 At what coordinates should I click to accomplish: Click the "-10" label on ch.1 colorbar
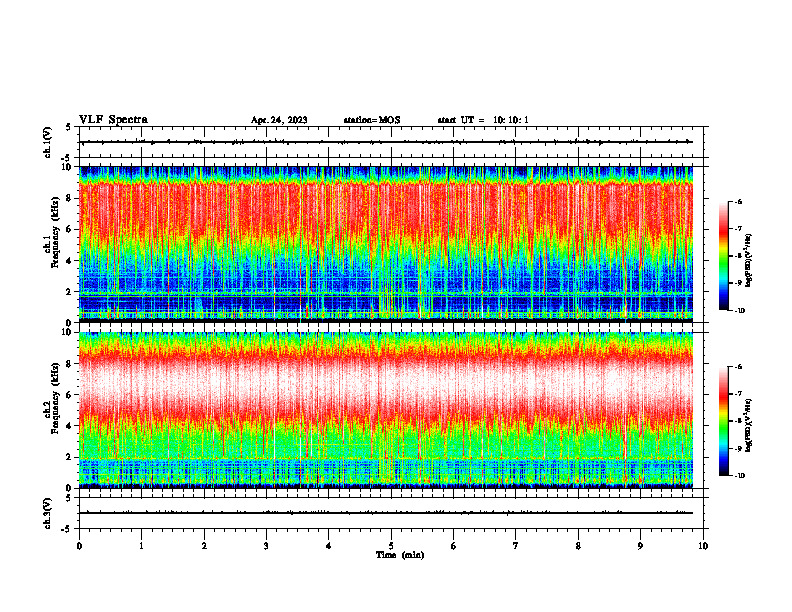coord(740,311)
